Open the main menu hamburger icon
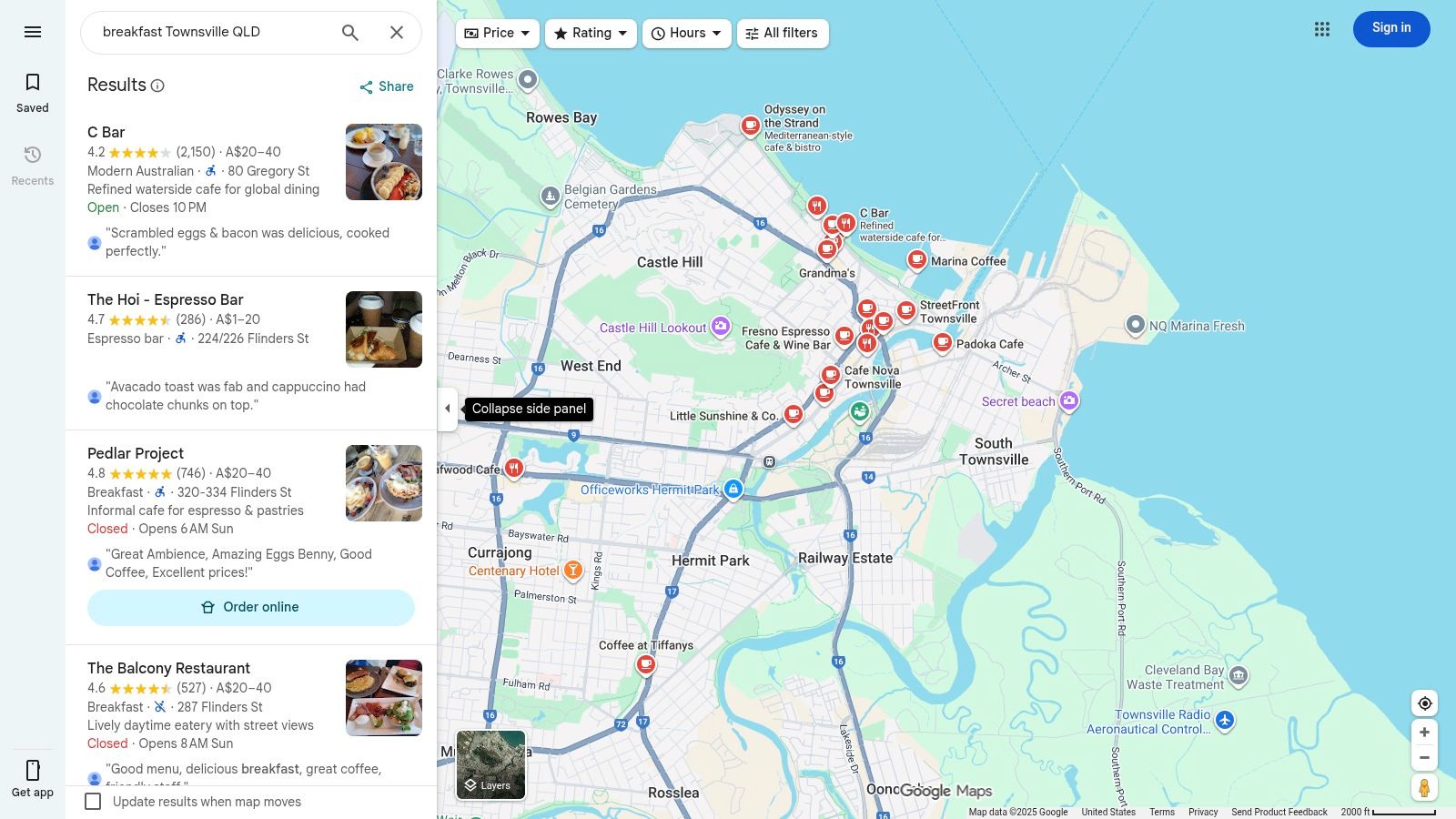Image resolution: width=1456 pixels, height=819 pixels. pyautogui.click(x=33, y=31)
